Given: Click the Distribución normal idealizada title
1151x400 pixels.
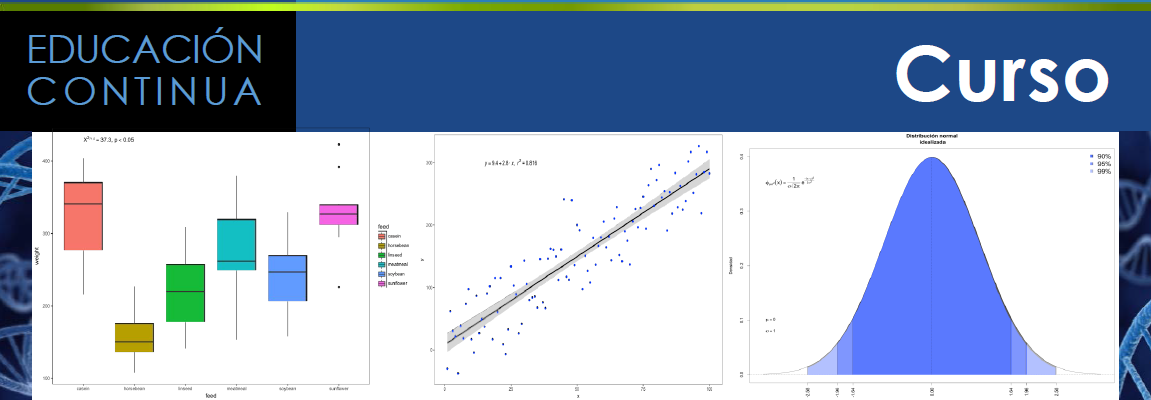Looking at the screenshot, I should [x=932, y=139].
